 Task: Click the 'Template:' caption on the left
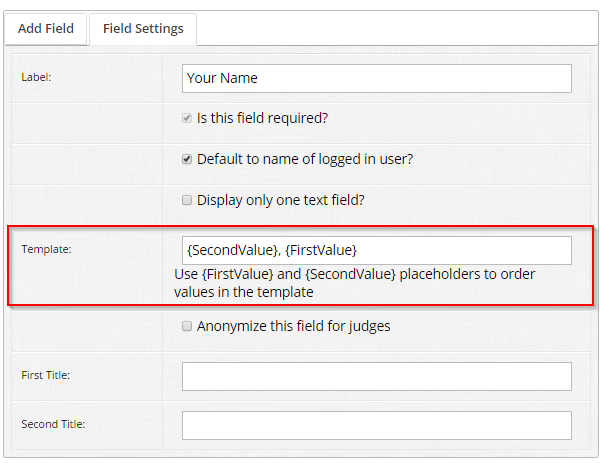[x=46, y=249]
